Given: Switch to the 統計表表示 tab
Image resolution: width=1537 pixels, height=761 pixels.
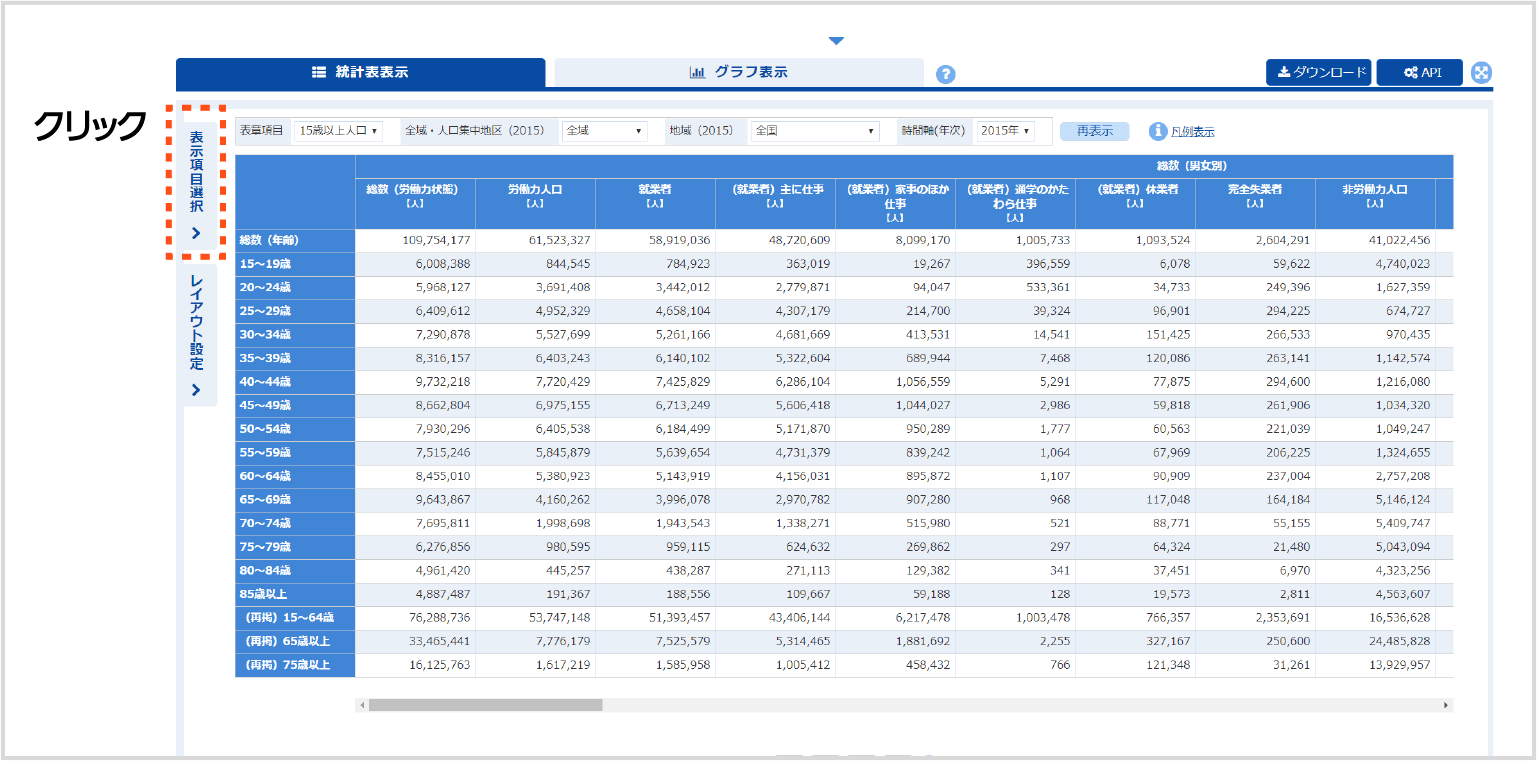Looking at the screenshot, I should coord(361,72).
